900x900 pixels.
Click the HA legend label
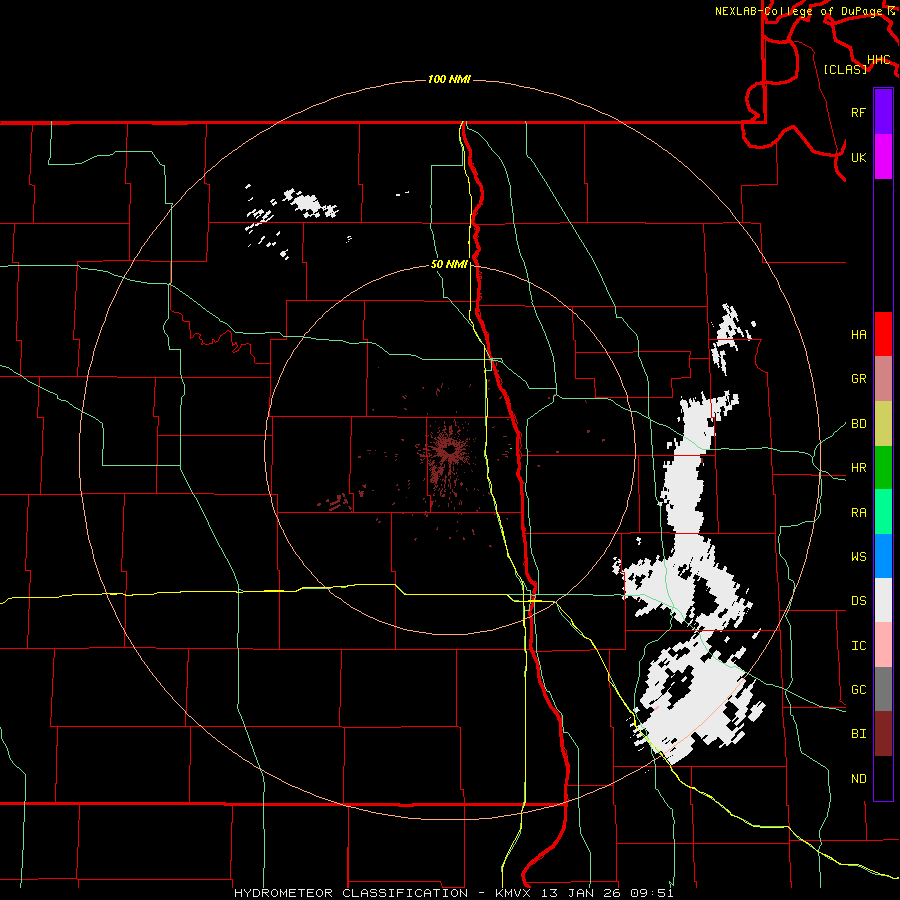tap(858, 335)
